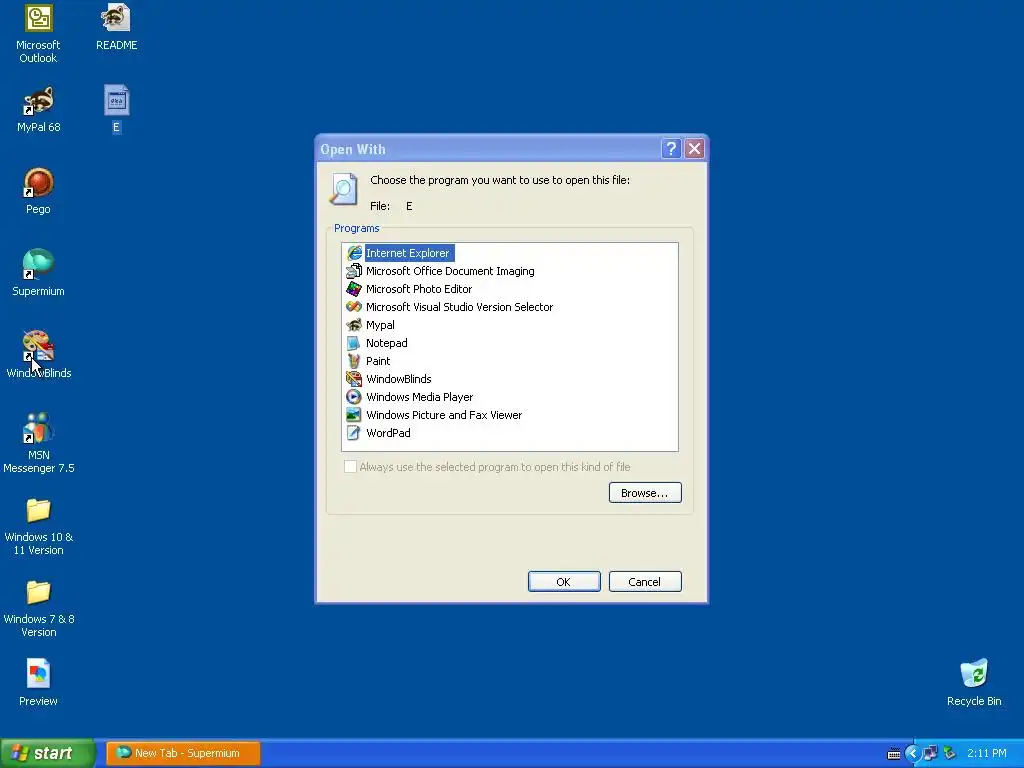Choose WindowBlinds from the Programs list
The height and width of the screenshot is (768, 1024).
398,379
